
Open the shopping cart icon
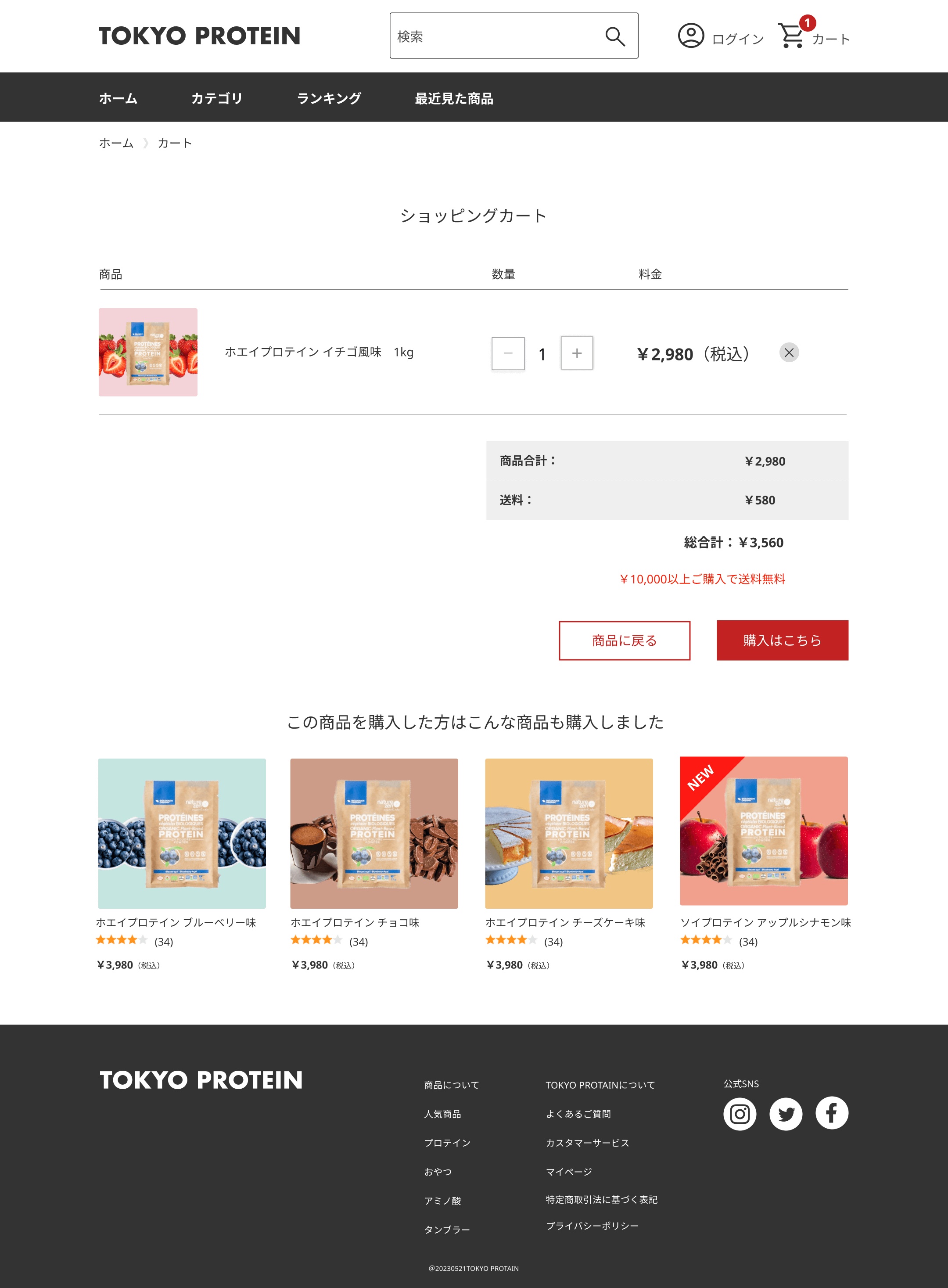[792, 36]
